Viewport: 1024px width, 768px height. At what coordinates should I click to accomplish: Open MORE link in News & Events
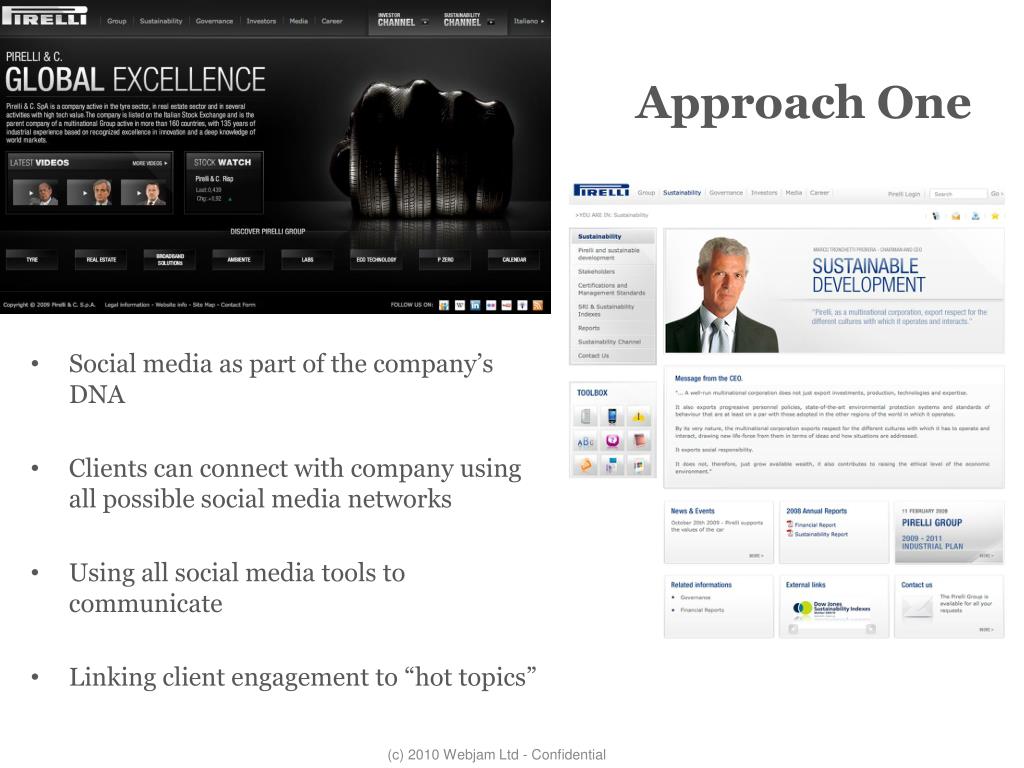pos(756,556)
